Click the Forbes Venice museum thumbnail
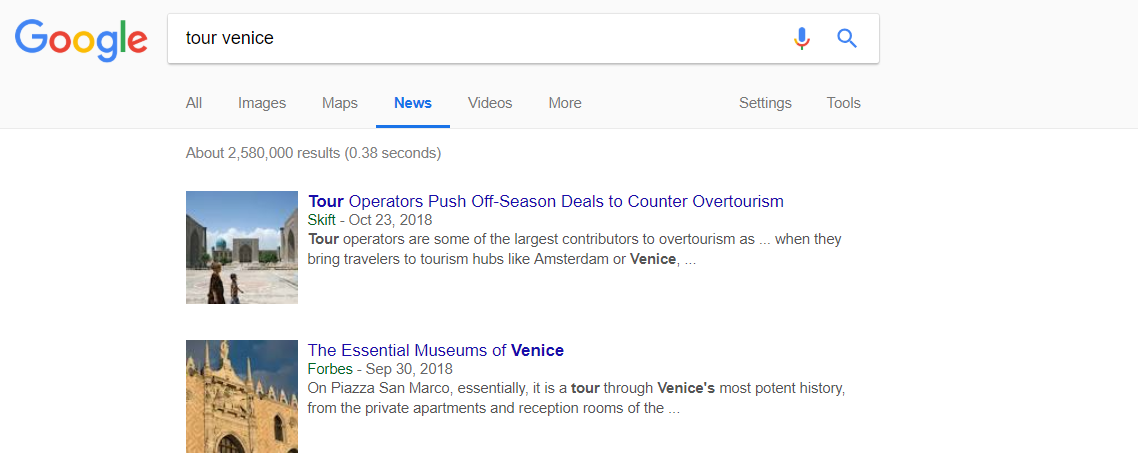This screenshot has height=476, width=1138. click(x=242, y=396)
